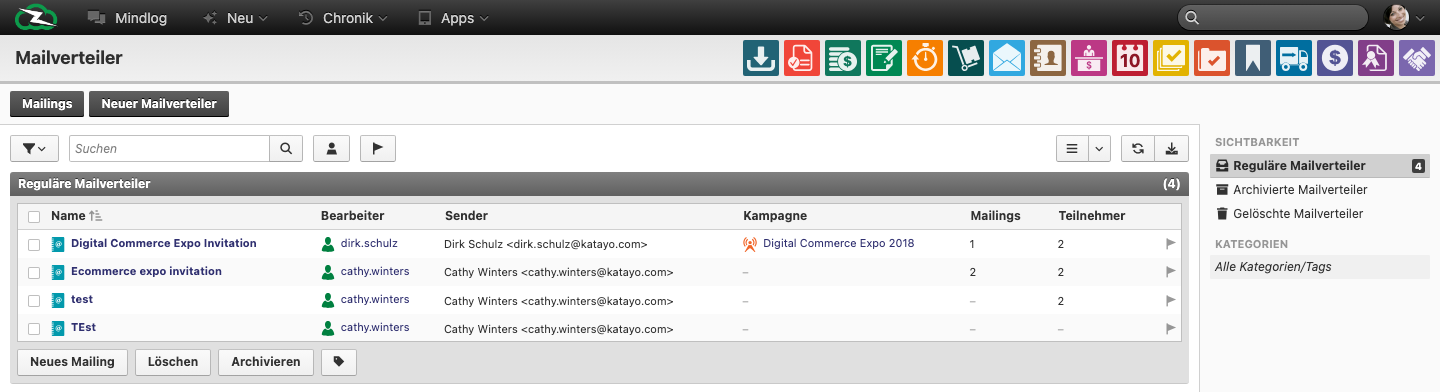1440x392 pixels.
Task: Click the flag filter toolbar button
Action: click(377, 148)
